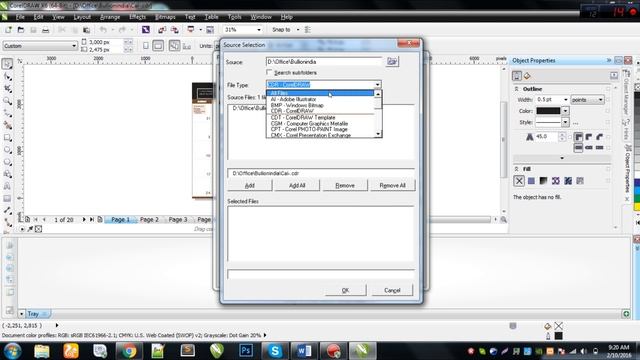Collapse the Fill section
The image size is (640, 360).
pyautogui.click(x=516, y=169)
